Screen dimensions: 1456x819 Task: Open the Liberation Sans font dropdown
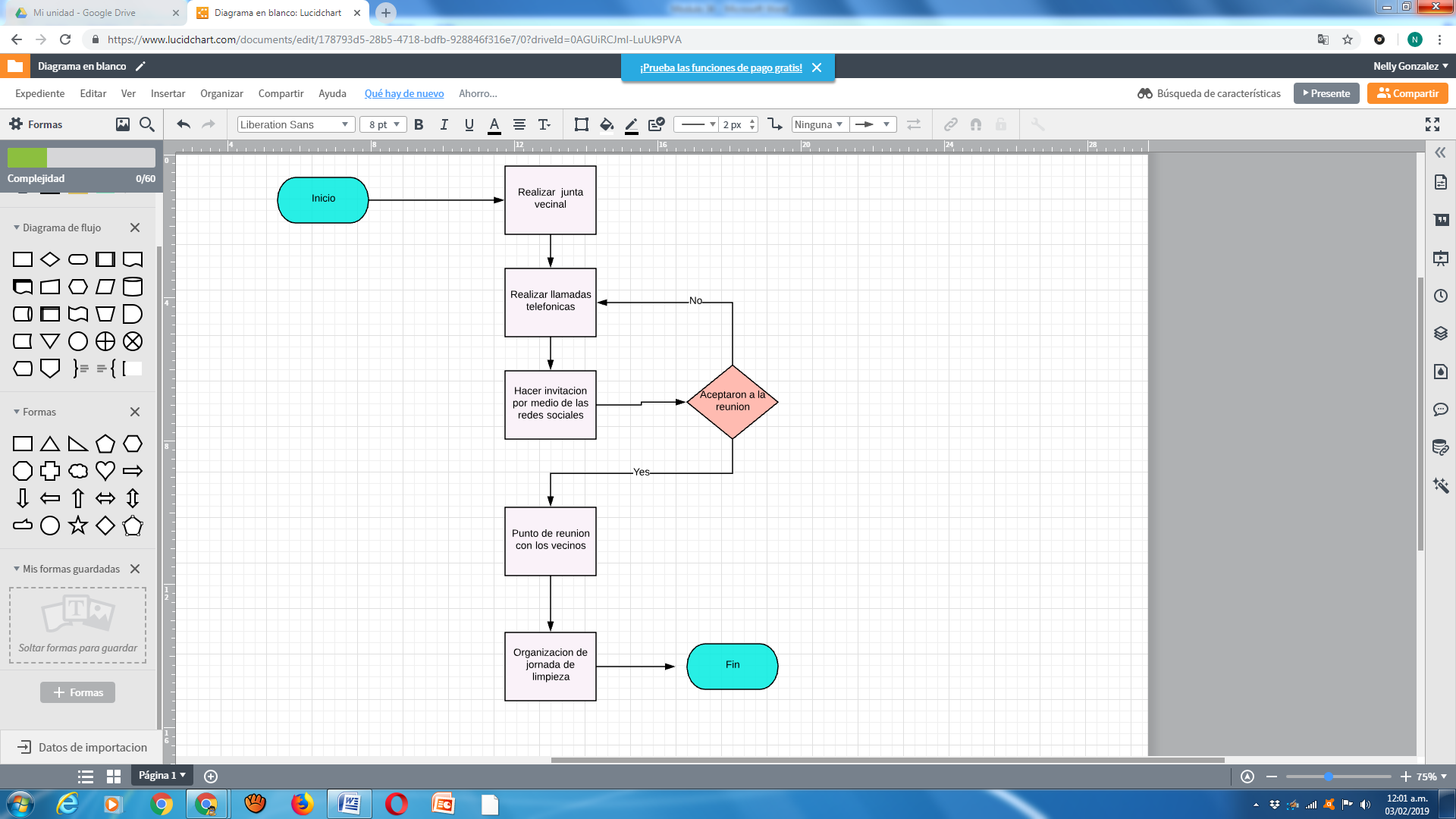[x=295, y=124]
